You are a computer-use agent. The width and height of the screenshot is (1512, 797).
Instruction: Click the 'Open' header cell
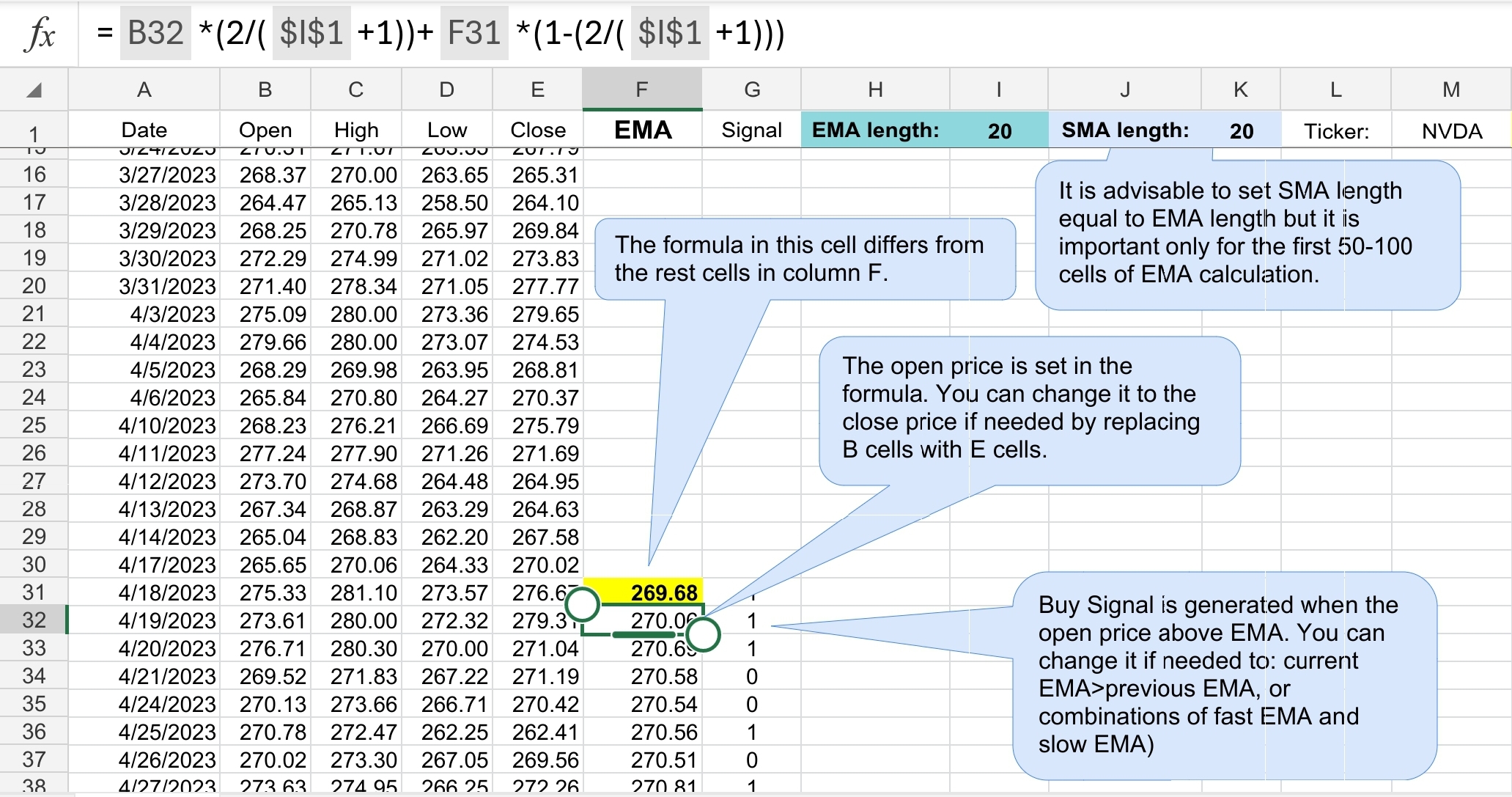[265, 130]
